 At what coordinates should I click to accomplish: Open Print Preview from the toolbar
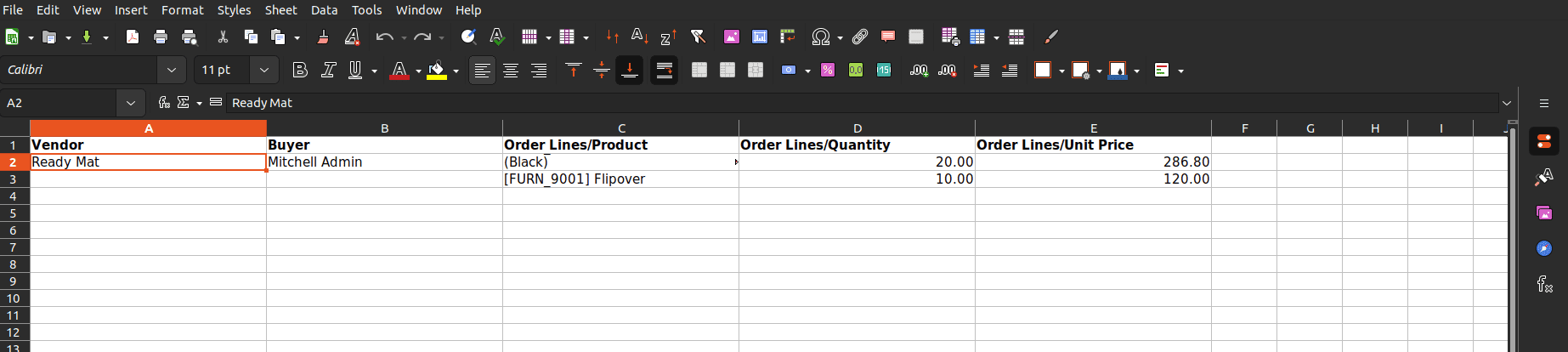pyautogui.click(x=190, y=37)
